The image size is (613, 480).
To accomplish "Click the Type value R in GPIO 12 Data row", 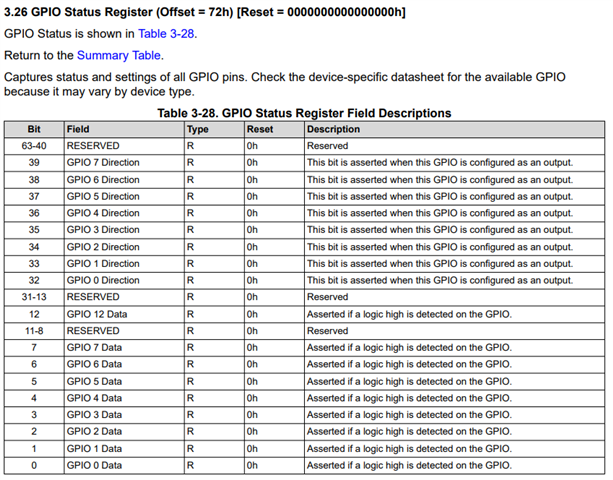I will pyautogui.click(x=190, y=314).
